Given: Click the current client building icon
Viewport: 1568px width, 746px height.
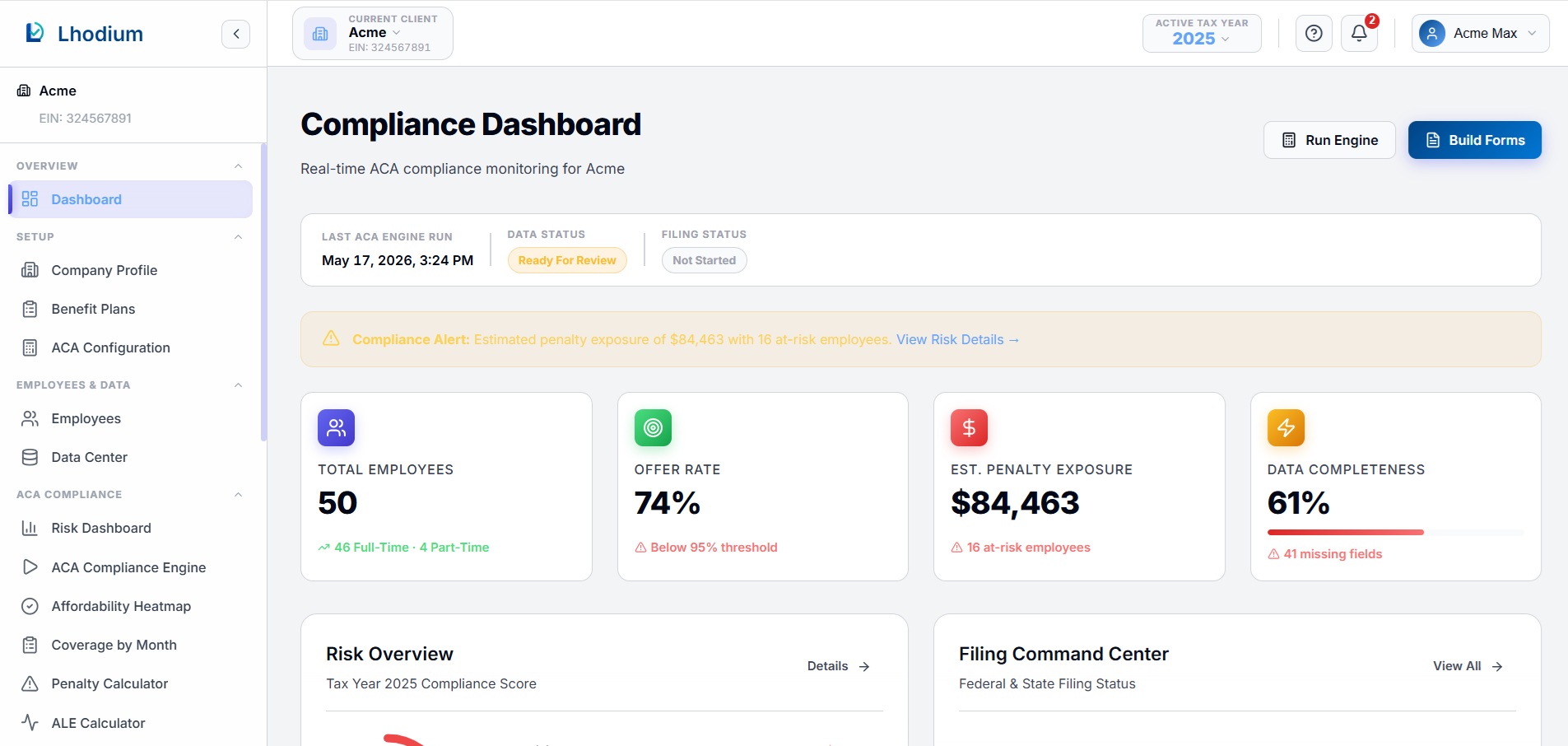Looking at the screenshot, I should tap(320, 34).
